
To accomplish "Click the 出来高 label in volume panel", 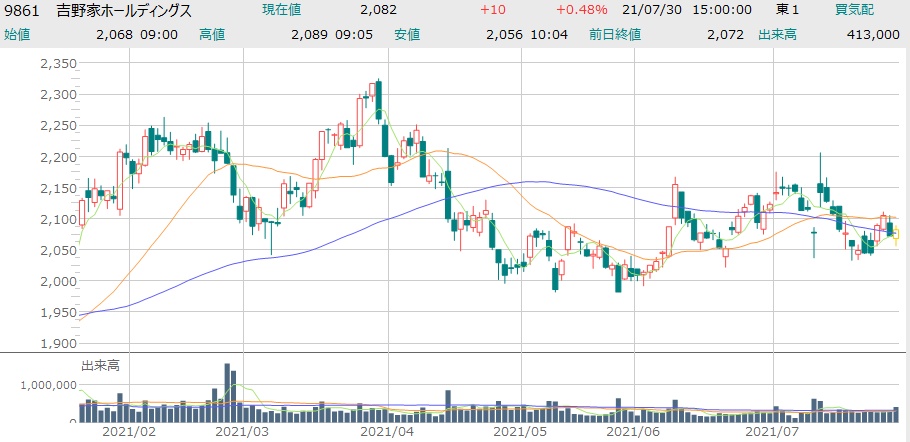I will click(x=99, y=365).
